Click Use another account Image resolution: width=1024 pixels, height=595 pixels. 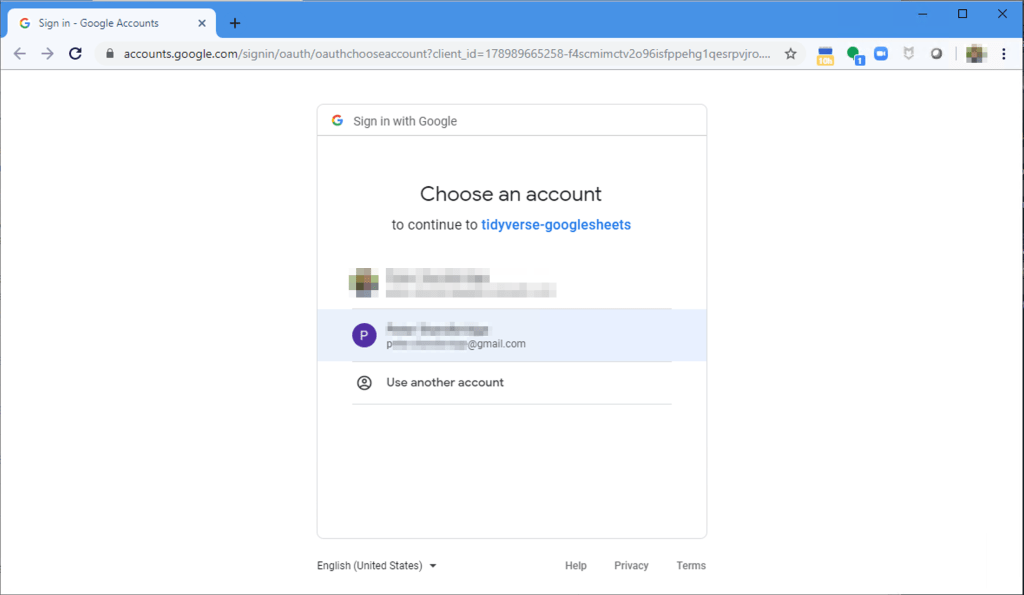(x=445, y=383)
